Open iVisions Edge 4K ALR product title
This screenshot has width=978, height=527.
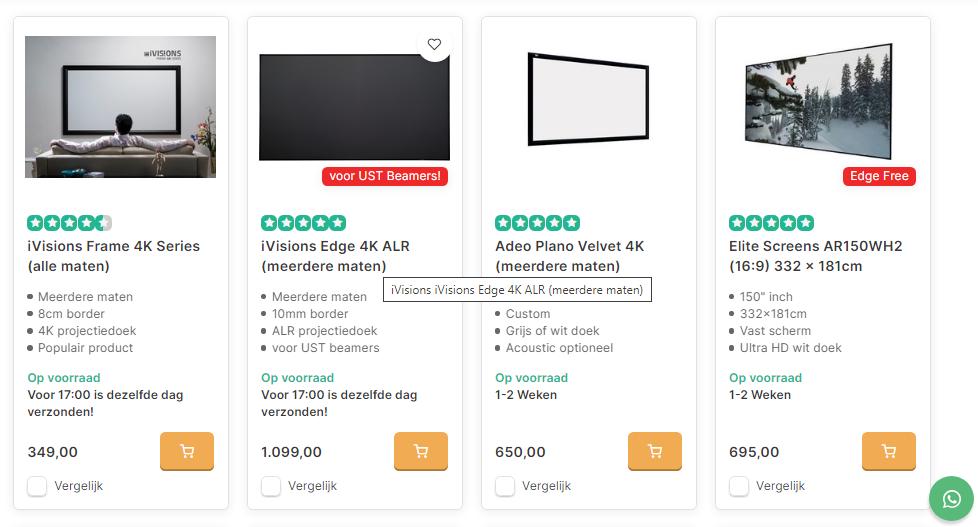point(335,247)
